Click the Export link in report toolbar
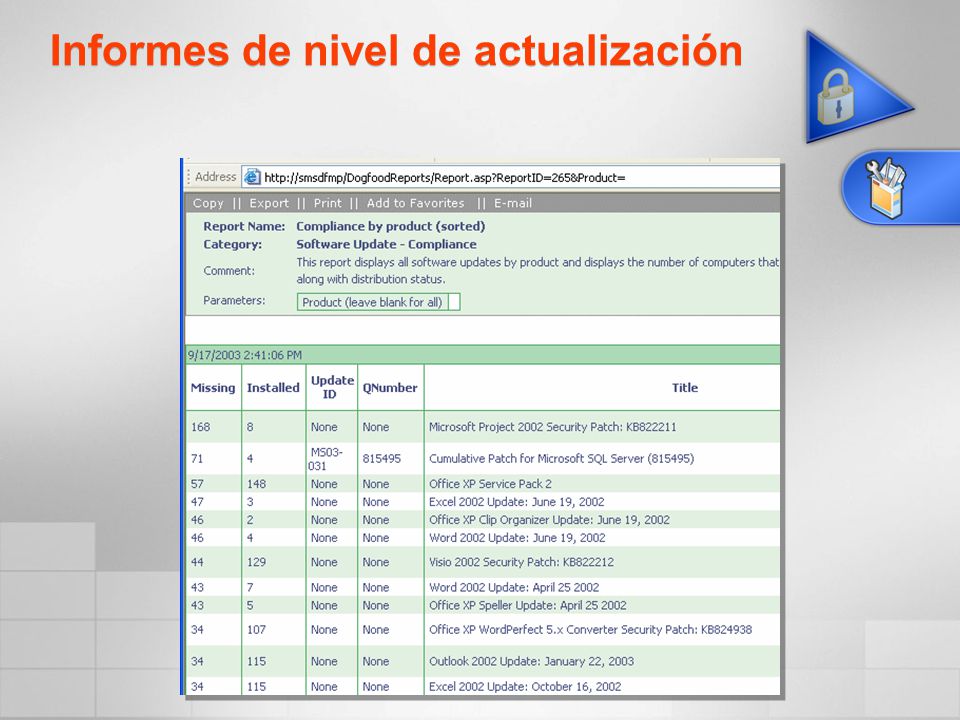The image size is (960, 720). coord(269,203)
